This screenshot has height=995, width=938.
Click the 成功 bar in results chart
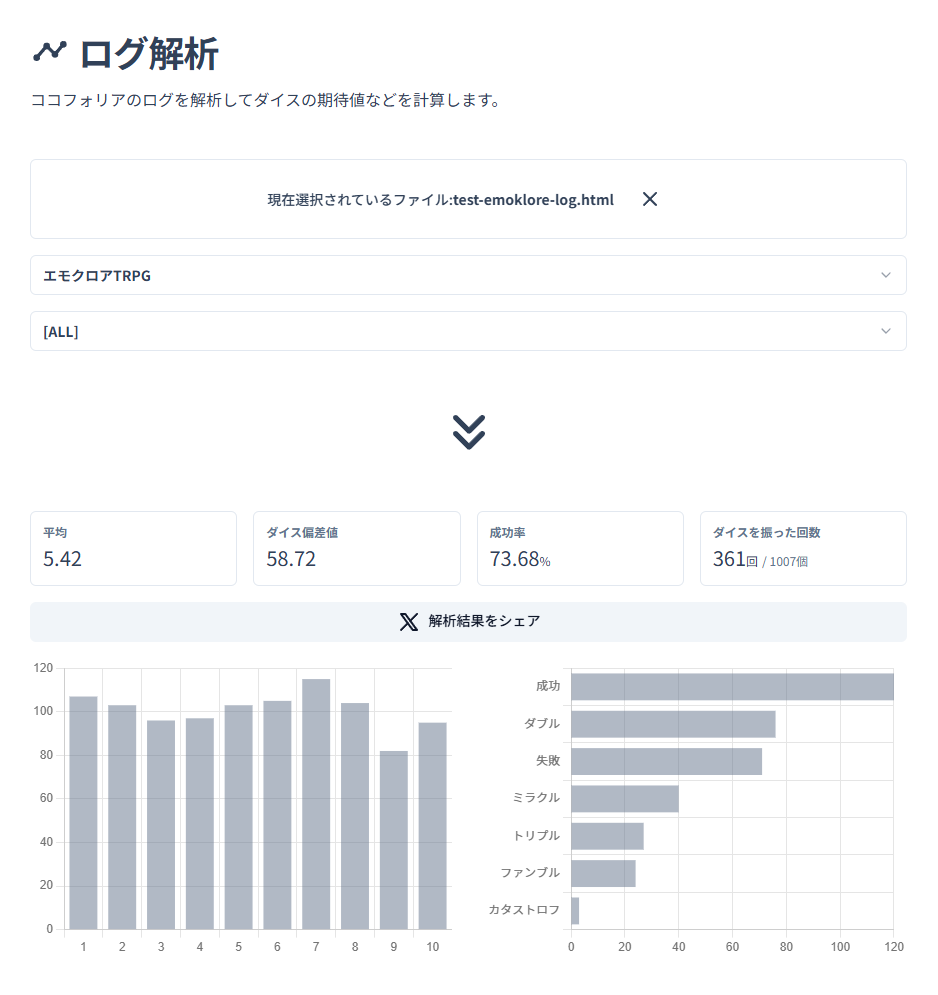click(731, 687)
